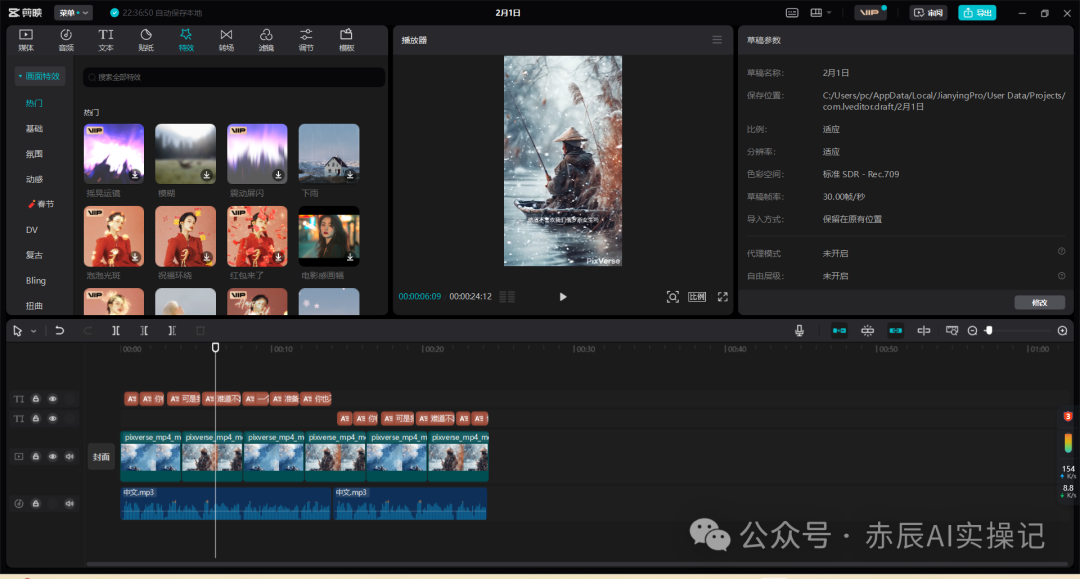Open the 调节 adjustment panel
The image size is (1080, 579).
(306, 40)
